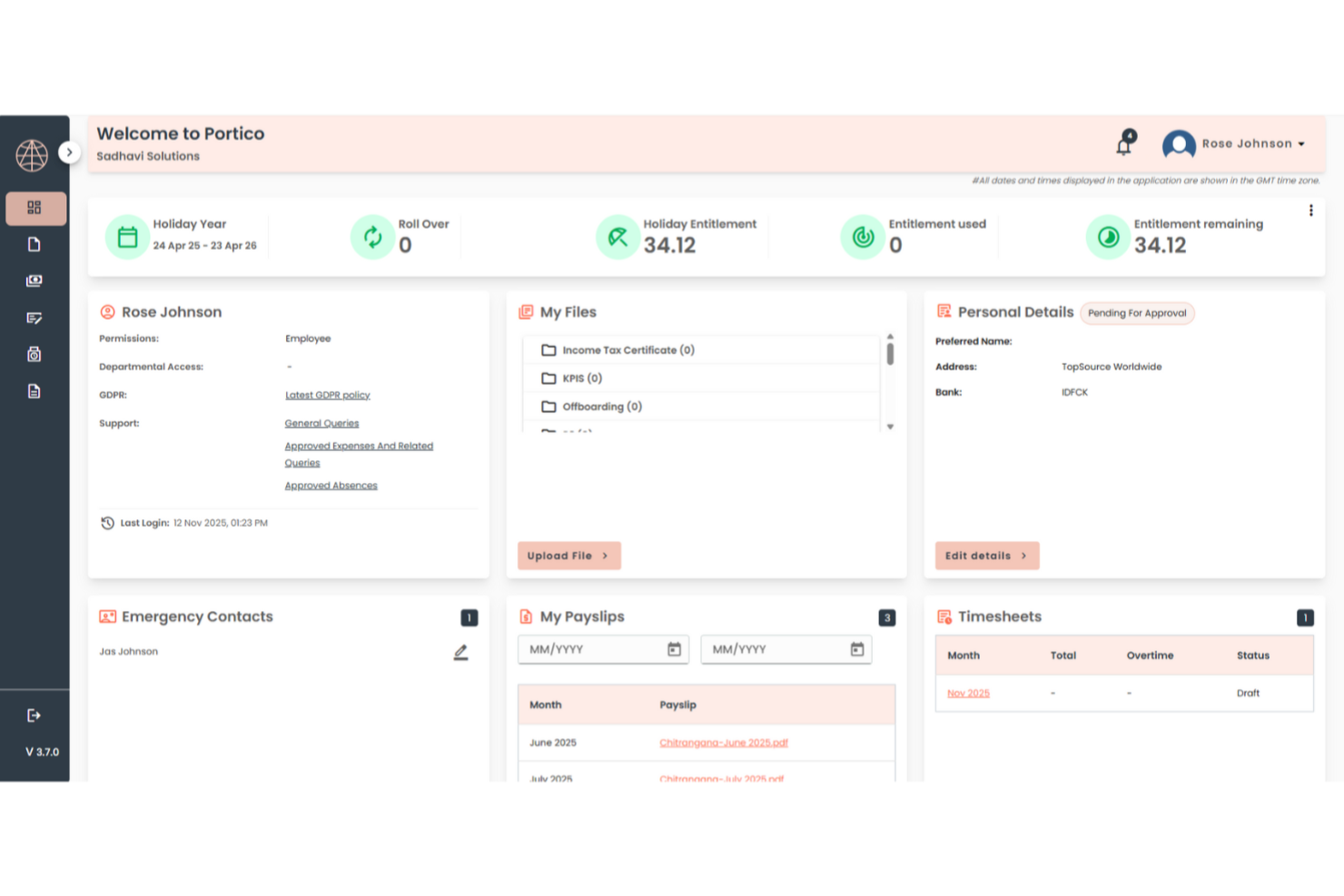Click the Holiday Year calendar icon
Viewport: 1344px width, 896px height.
[127, 236]
